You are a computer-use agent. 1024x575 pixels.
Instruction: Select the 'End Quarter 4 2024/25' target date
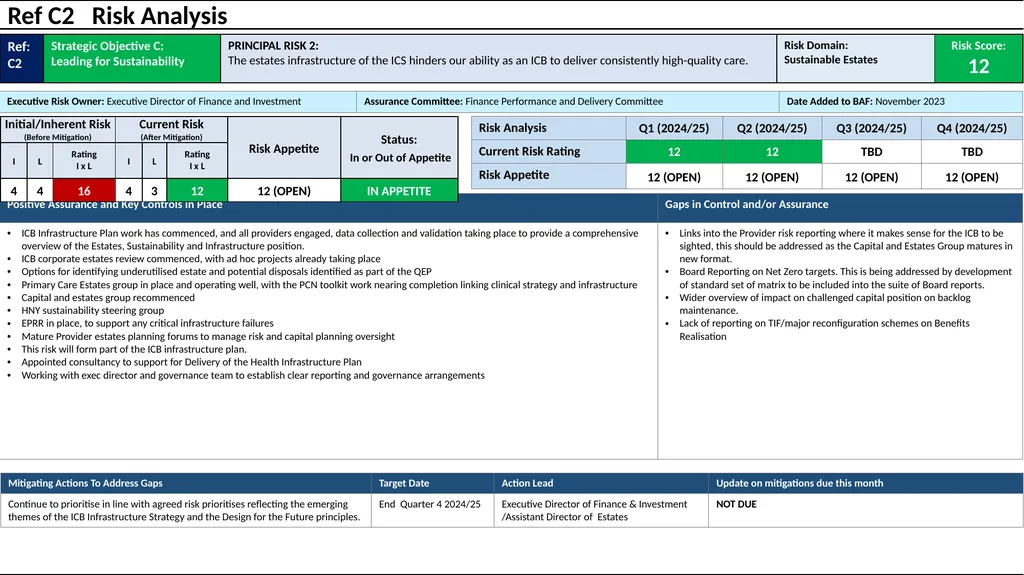[x=430, y=504]
